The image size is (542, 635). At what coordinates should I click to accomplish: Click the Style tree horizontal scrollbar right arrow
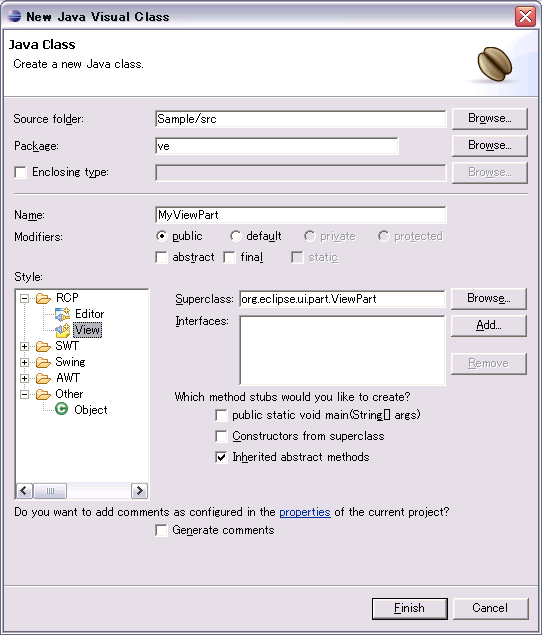coord(139,491)
